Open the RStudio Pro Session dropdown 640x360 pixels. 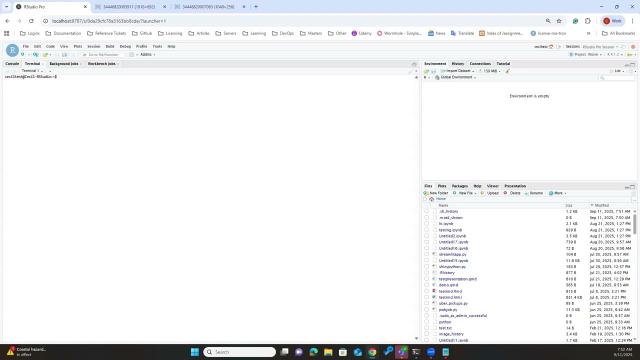pos(600,47)
